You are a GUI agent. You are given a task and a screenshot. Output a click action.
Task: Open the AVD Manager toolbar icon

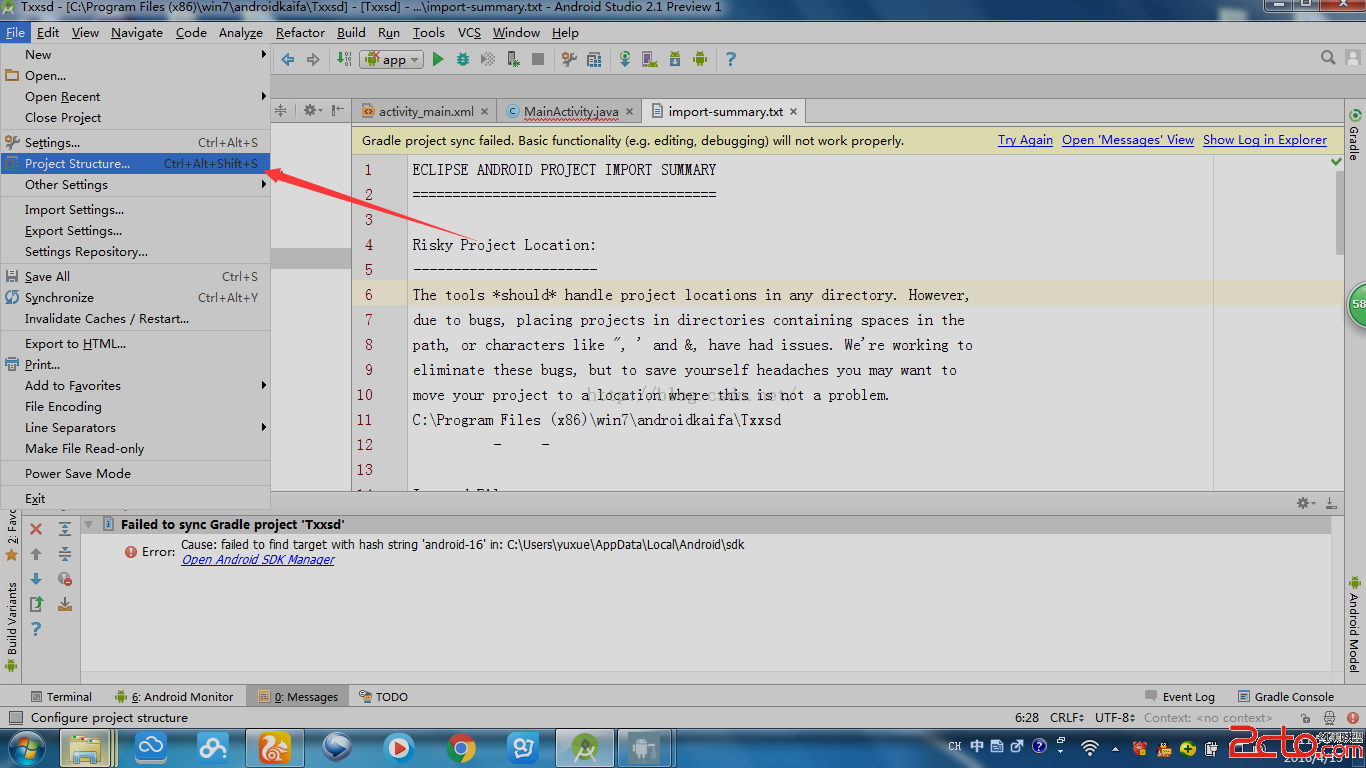click(x=649, y=60)
